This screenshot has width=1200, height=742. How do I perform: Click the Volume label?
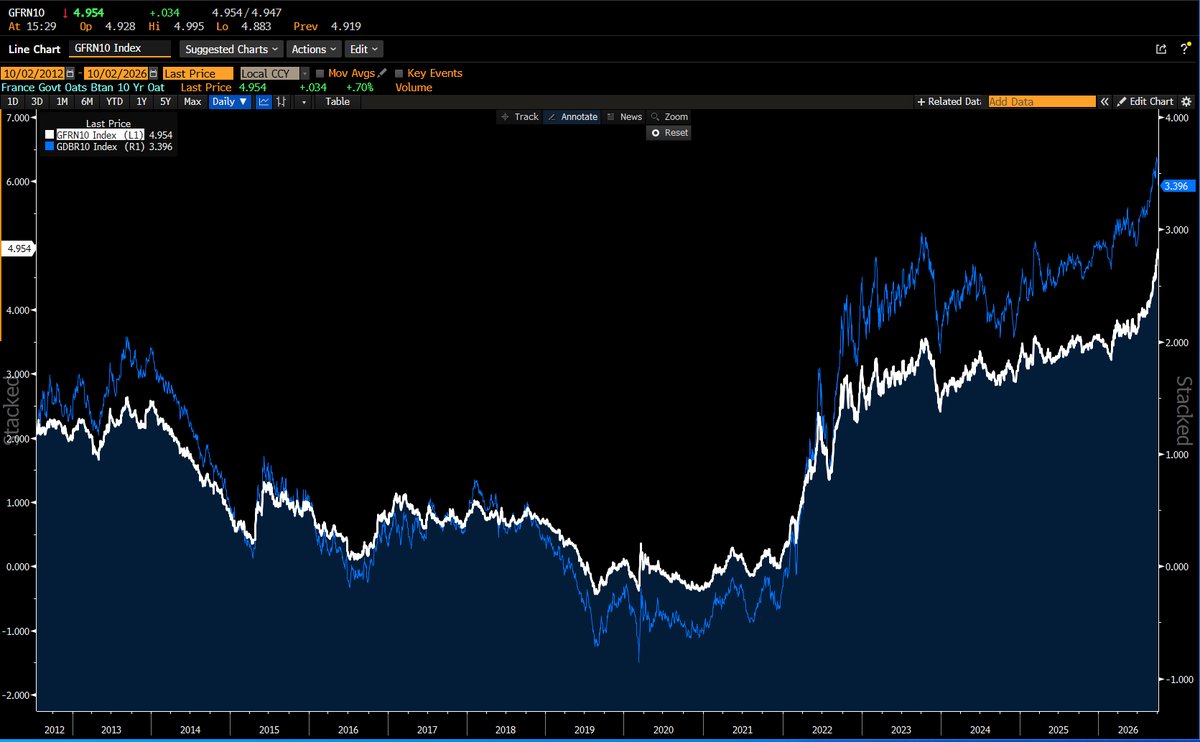click(x=413, y=88)
